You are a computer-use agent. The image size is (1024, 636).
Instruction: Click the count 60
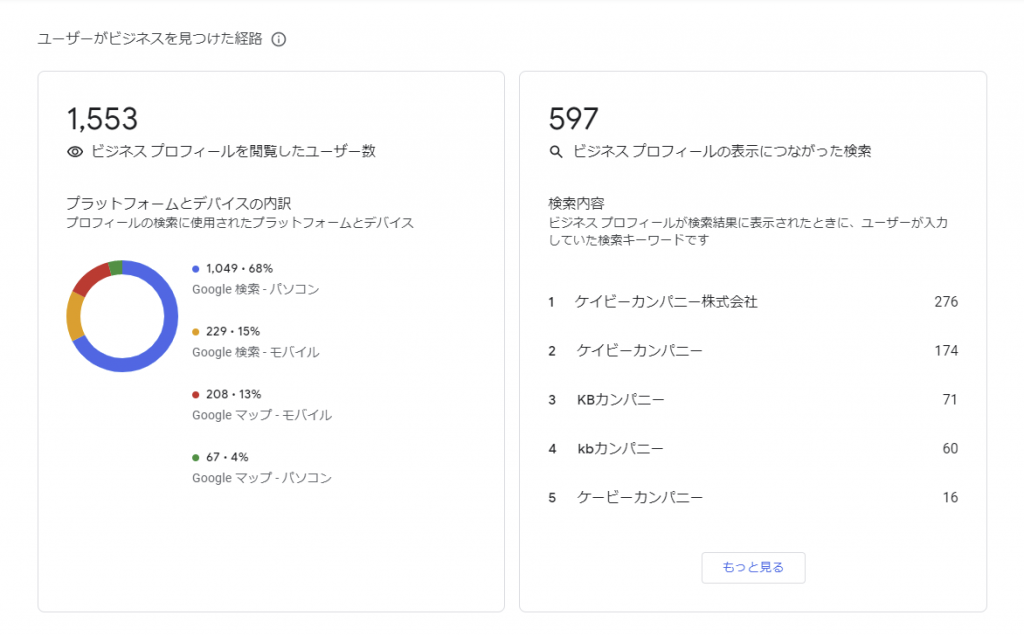click(950, 449)
